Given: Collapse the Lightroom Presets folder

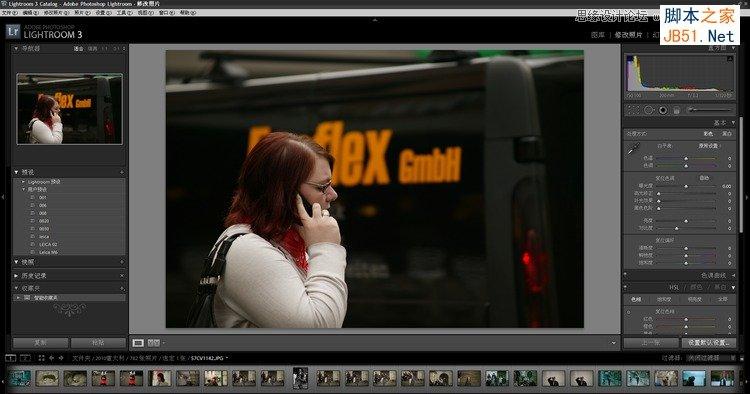Looking at the screenshot, I should (x=23, y=182).
